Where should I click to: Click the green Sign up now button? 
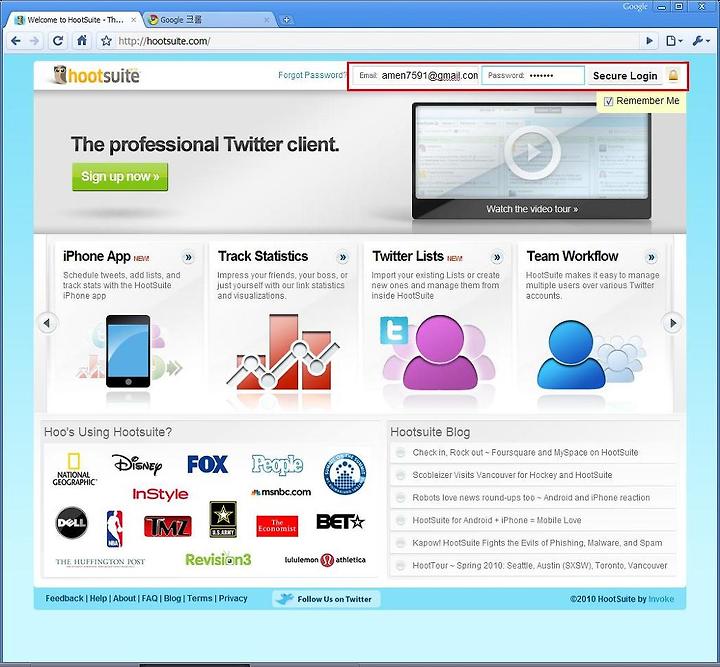point(120,176)
